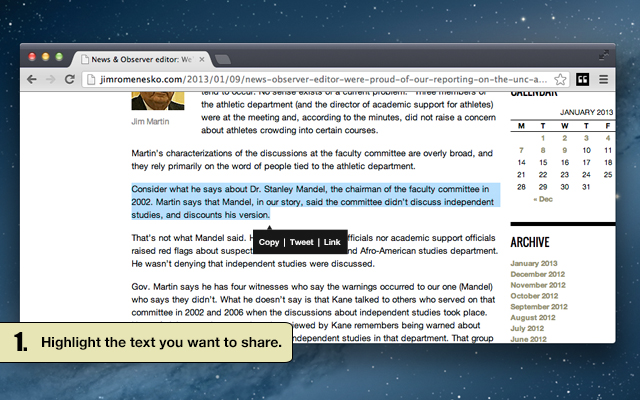Open calendar day 9 link
The height and width of the screenshot is (400, 640).
tap(564, 150)
